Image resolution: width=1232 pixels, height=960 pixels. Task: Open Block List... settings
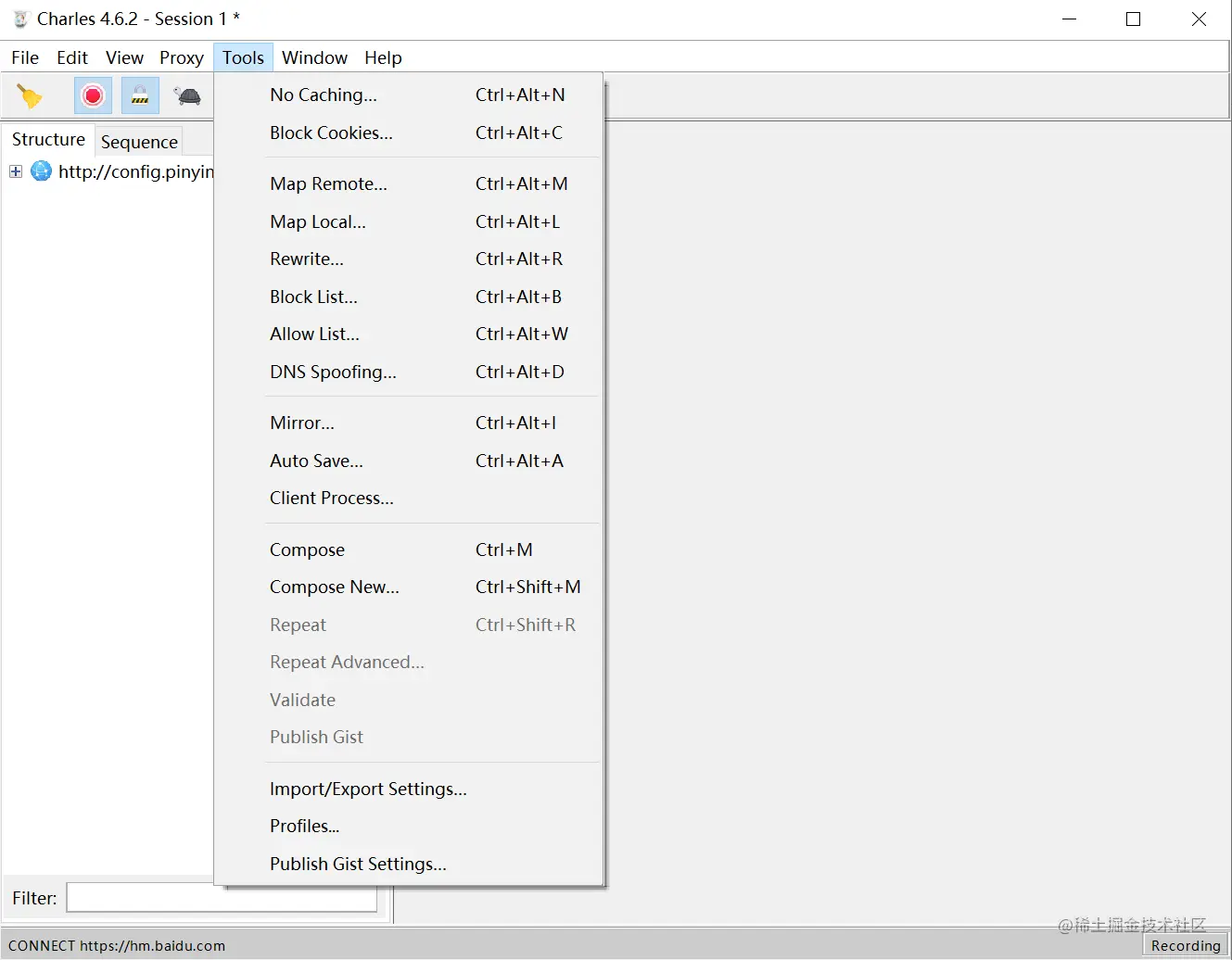point(409,297)
